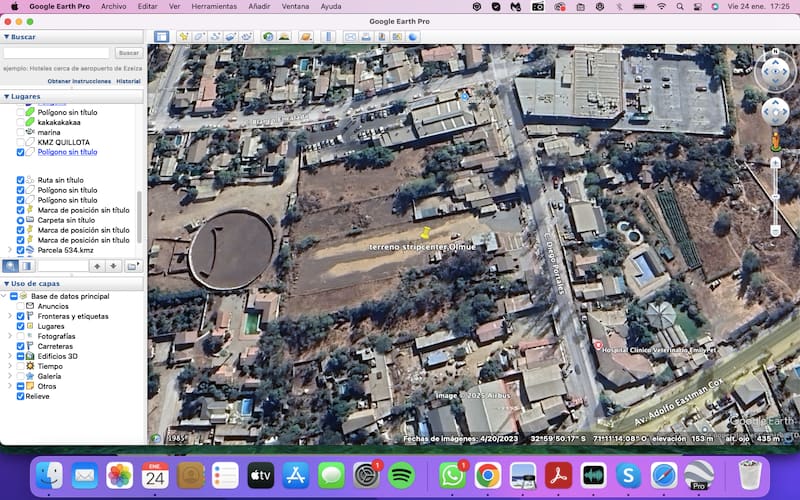Open Google Chrome from the Dock

pyautogui.click(x=487, y=476)
